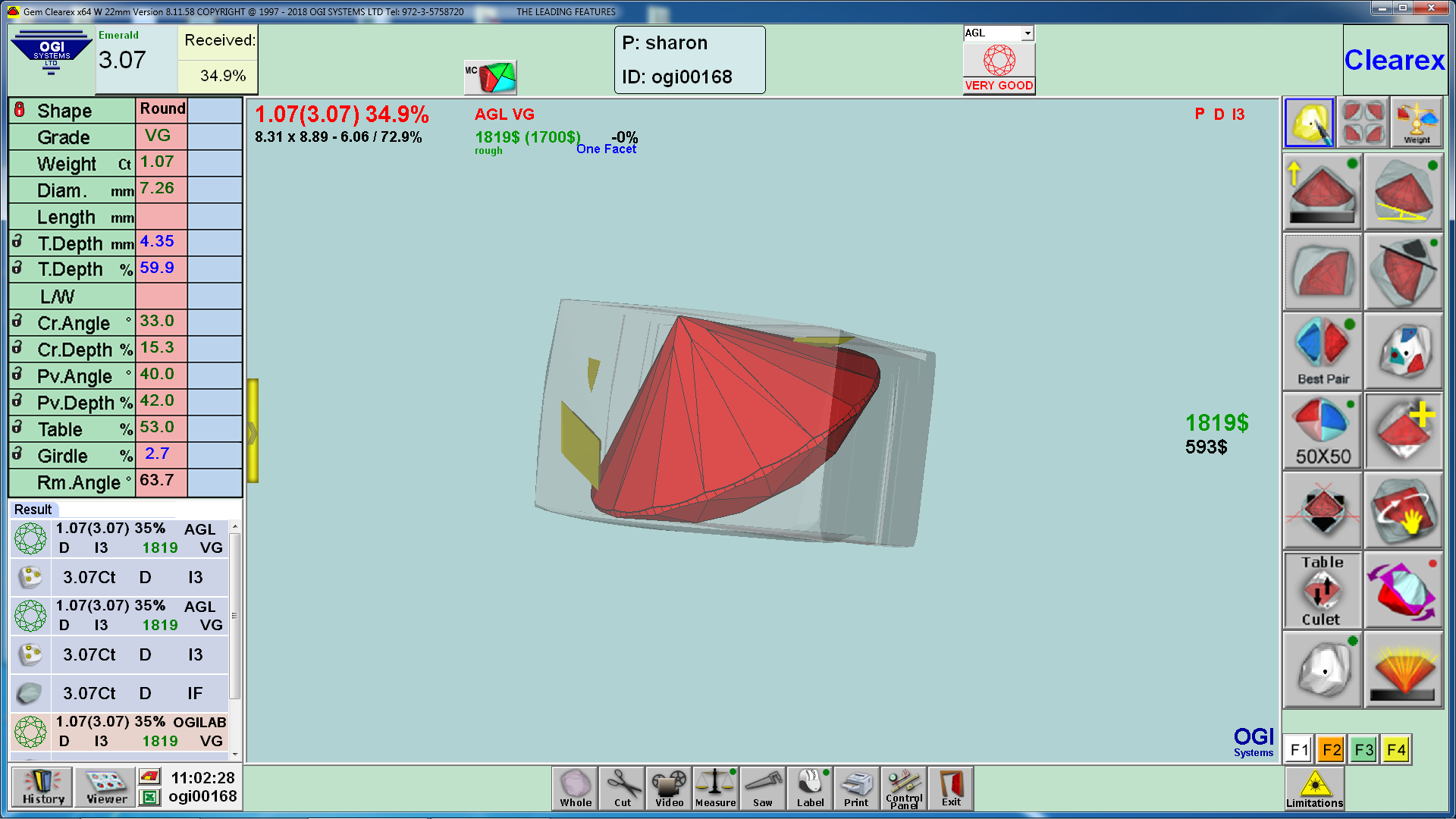Open the Limitations warning panel
Image resolution: width=1456 pixels, height=819 pixels.
coord(1314,788)
